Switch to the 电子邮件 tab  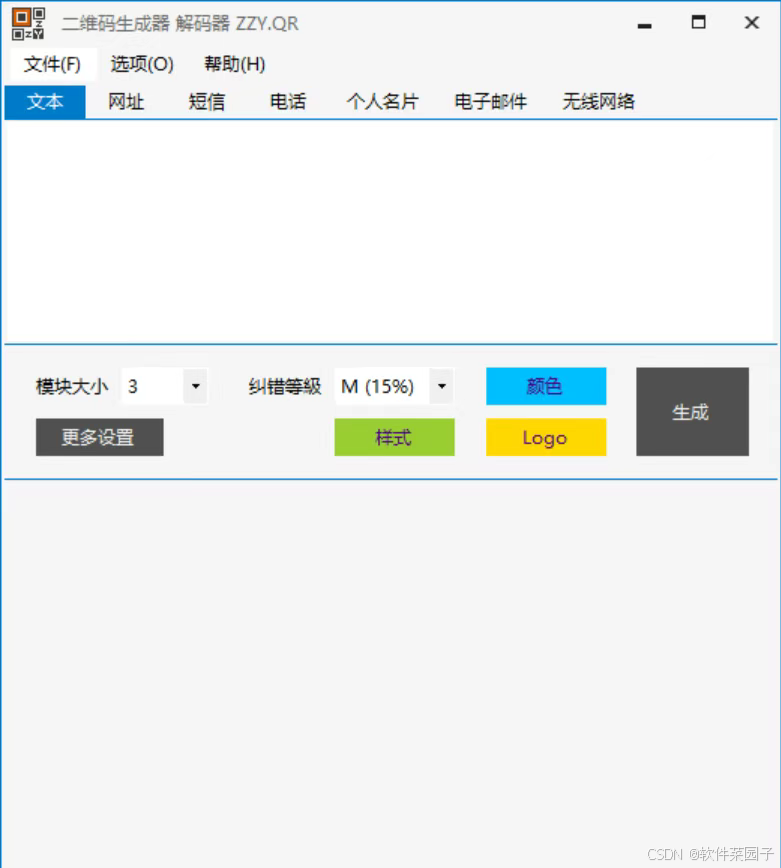point(490,102)
